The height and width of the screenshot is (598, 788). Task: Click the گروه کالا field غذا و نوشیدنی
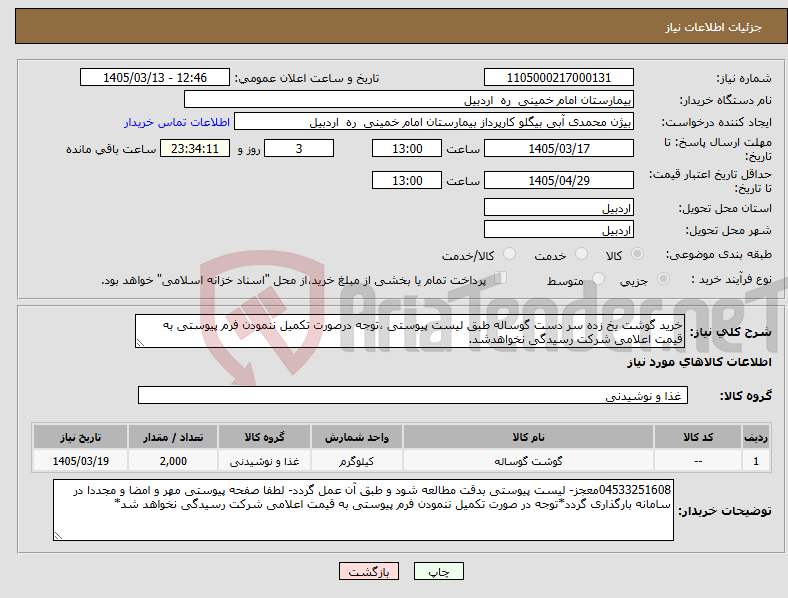click(413, 395)
